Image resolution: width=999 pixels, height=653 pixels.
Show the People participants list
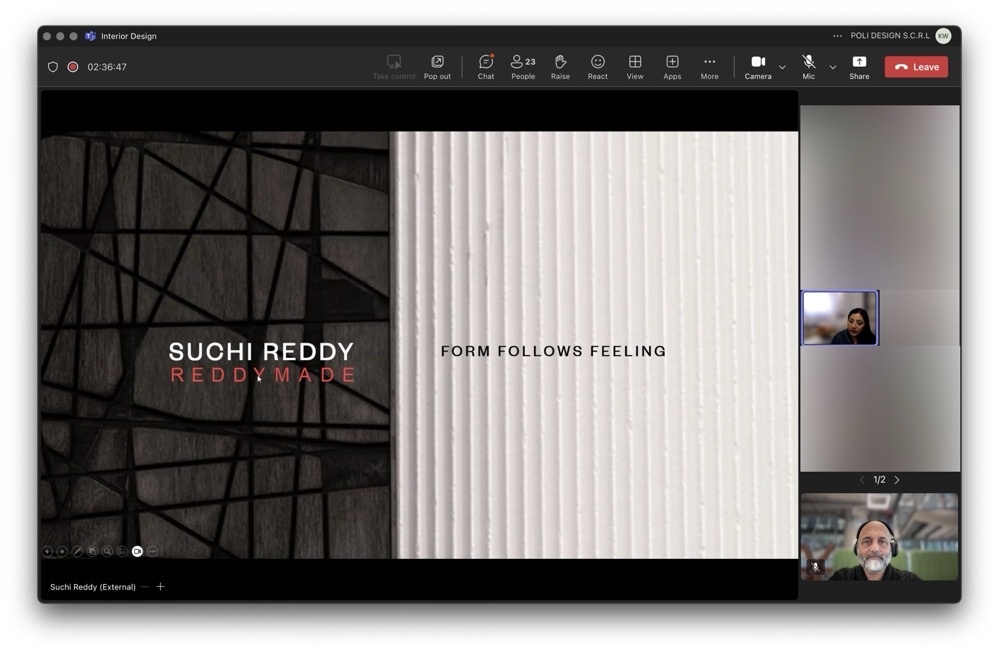pyautogui.click(x=522, y=67)
